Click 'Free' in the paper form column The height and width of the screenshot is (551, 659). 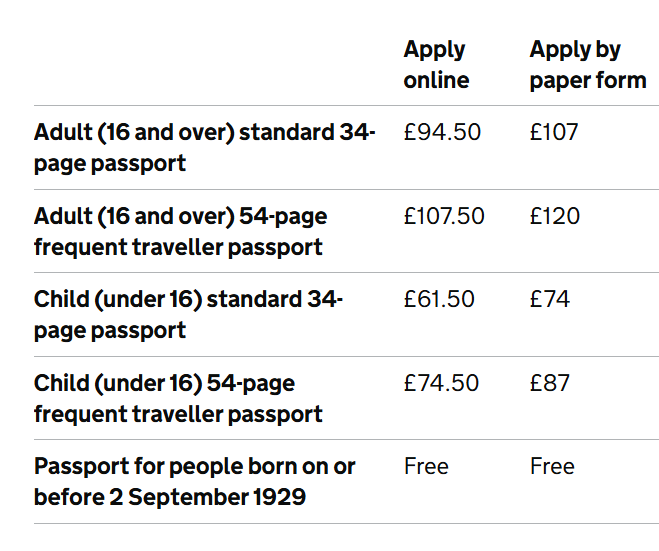pyautogui.click(x=552, y=467)
